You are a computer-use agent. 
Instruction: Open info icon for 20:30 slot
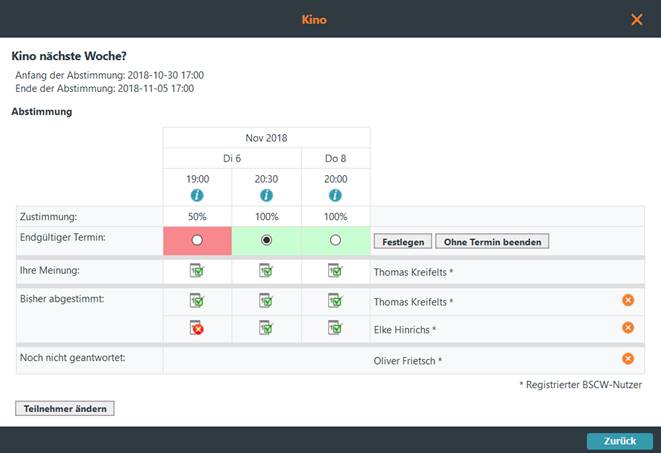coord(266,195)
